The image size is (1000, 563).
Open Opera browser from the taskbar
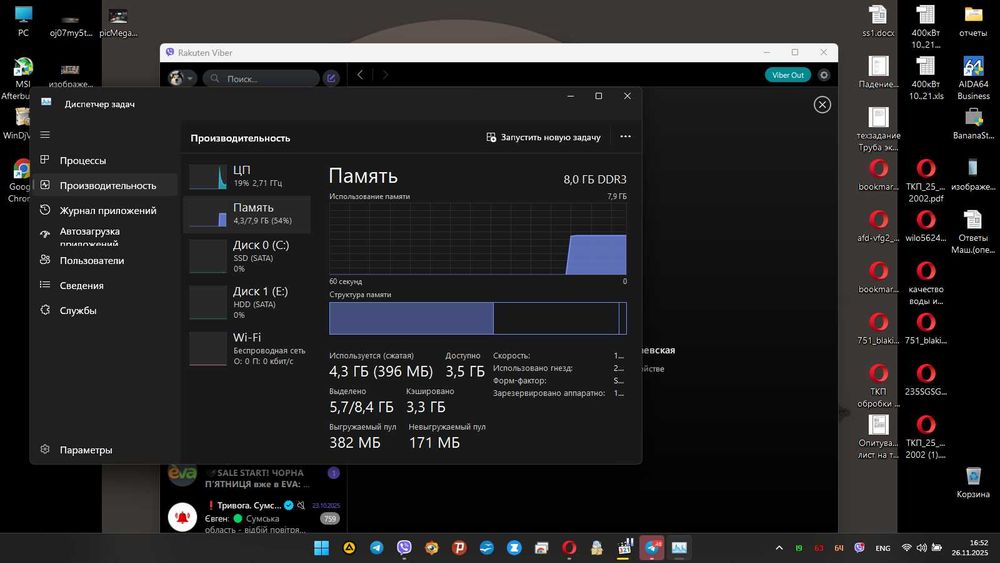click(x=569, y=548)
